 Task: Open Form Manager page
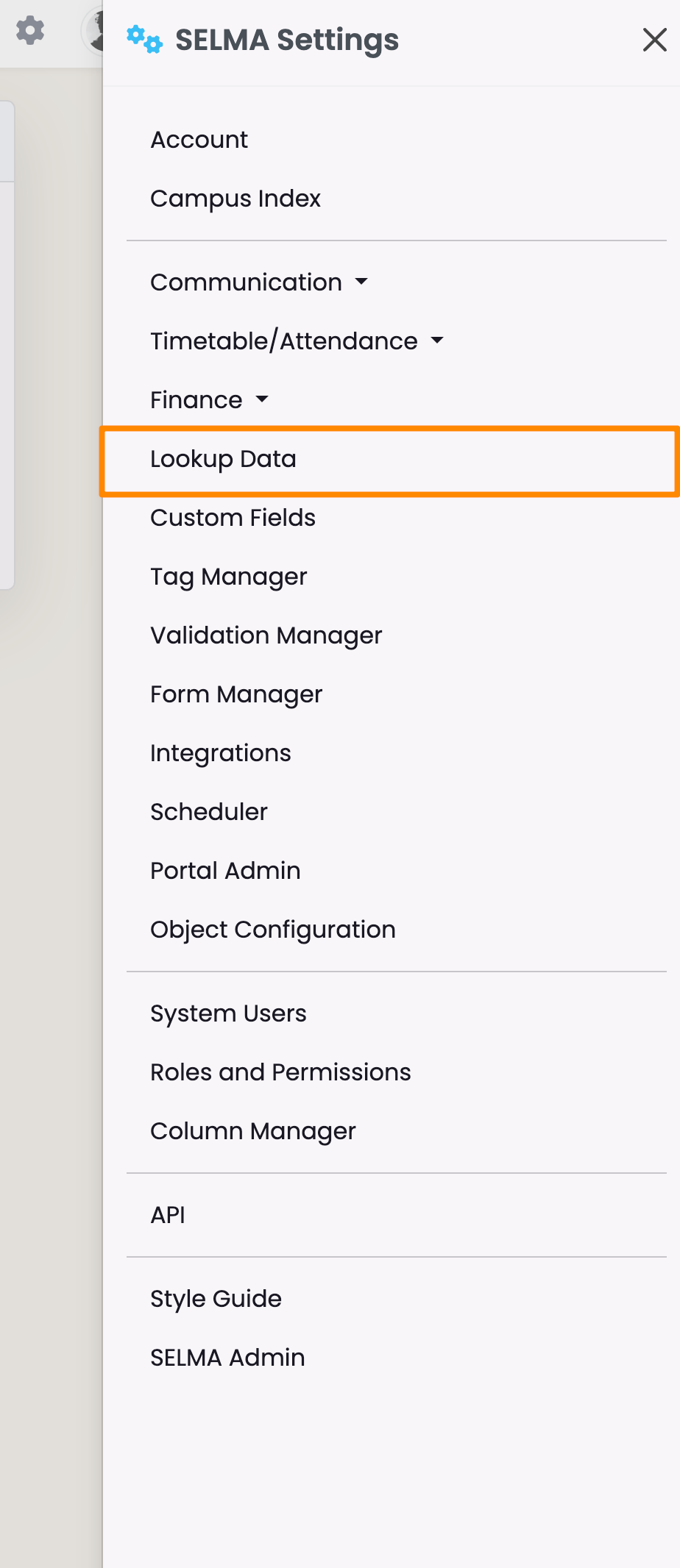(236, 694)
